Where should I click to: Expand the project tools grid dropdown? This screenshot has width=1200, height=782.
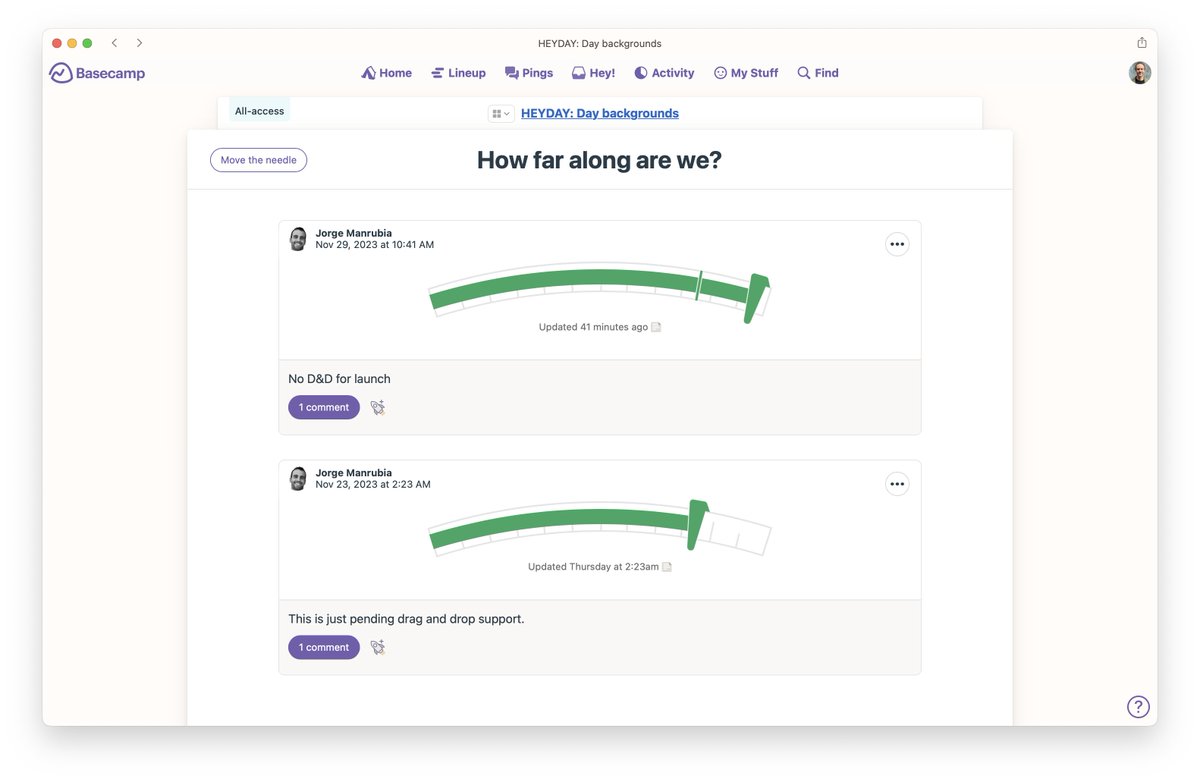coord(501,114)
